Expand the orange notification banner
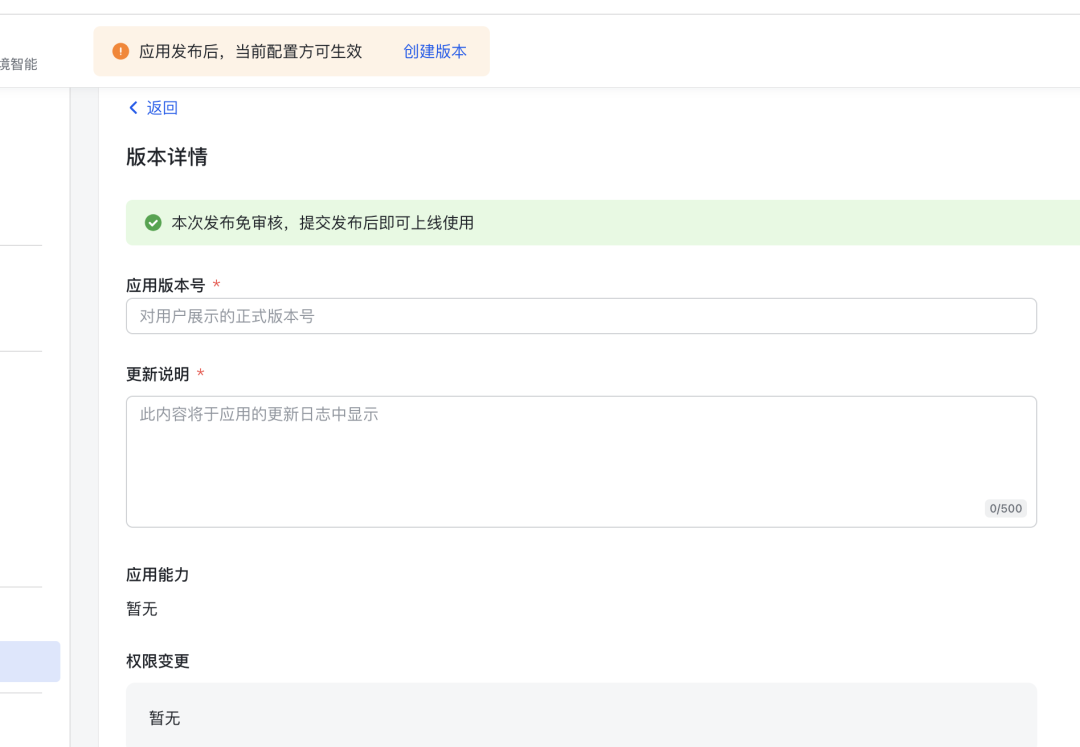1080x747 pixels. pyautogui.click(x=291, y=50)
